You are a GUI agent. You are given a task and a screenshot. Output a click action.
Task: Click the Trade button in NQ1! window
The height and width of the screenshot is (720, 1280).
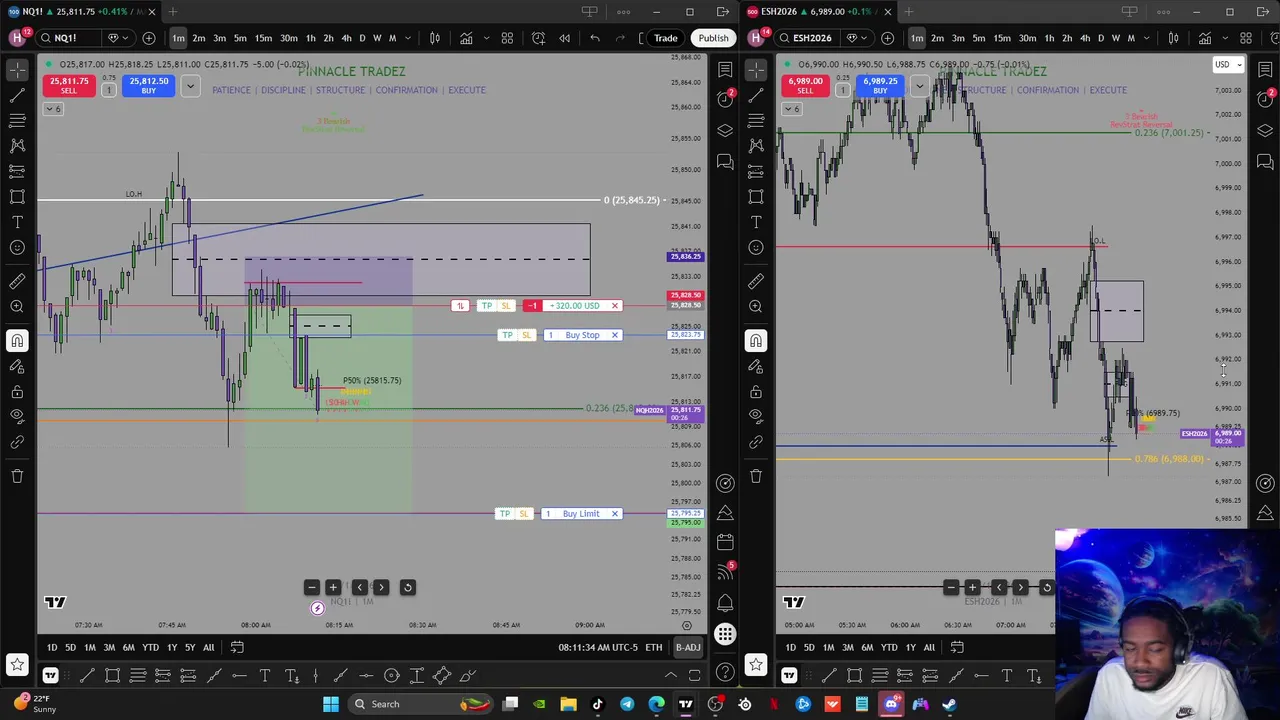coord(666,38)
